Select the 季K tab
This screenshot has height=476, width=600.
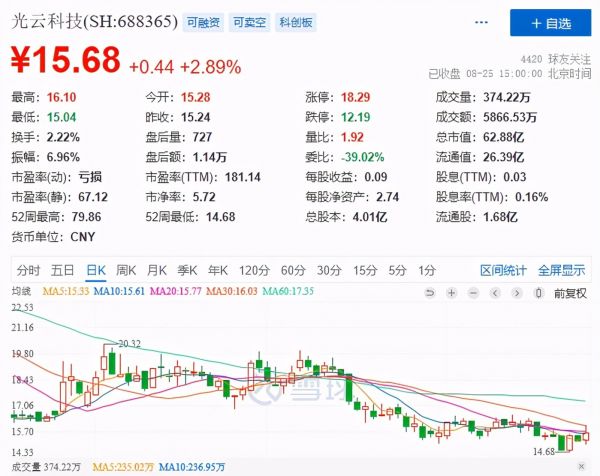pos(188,271)
